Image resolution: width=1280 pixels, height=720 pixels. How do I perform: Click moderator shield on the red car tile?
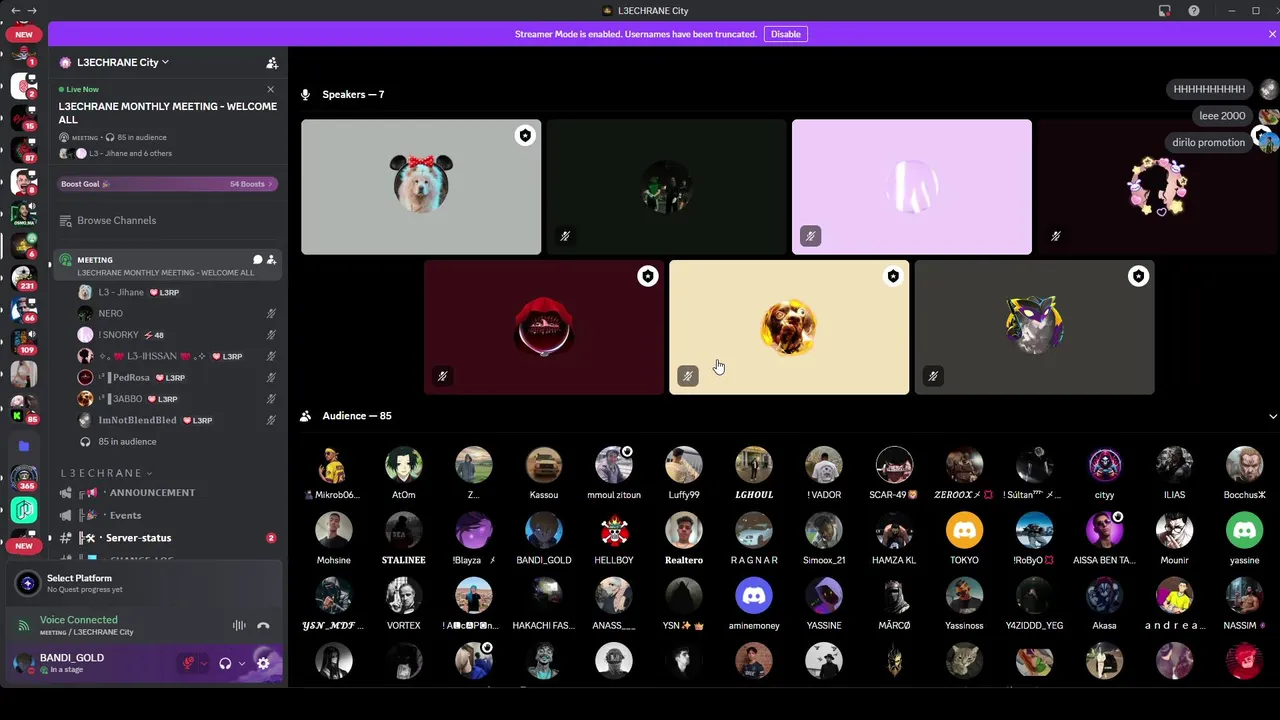pos(648,277)
